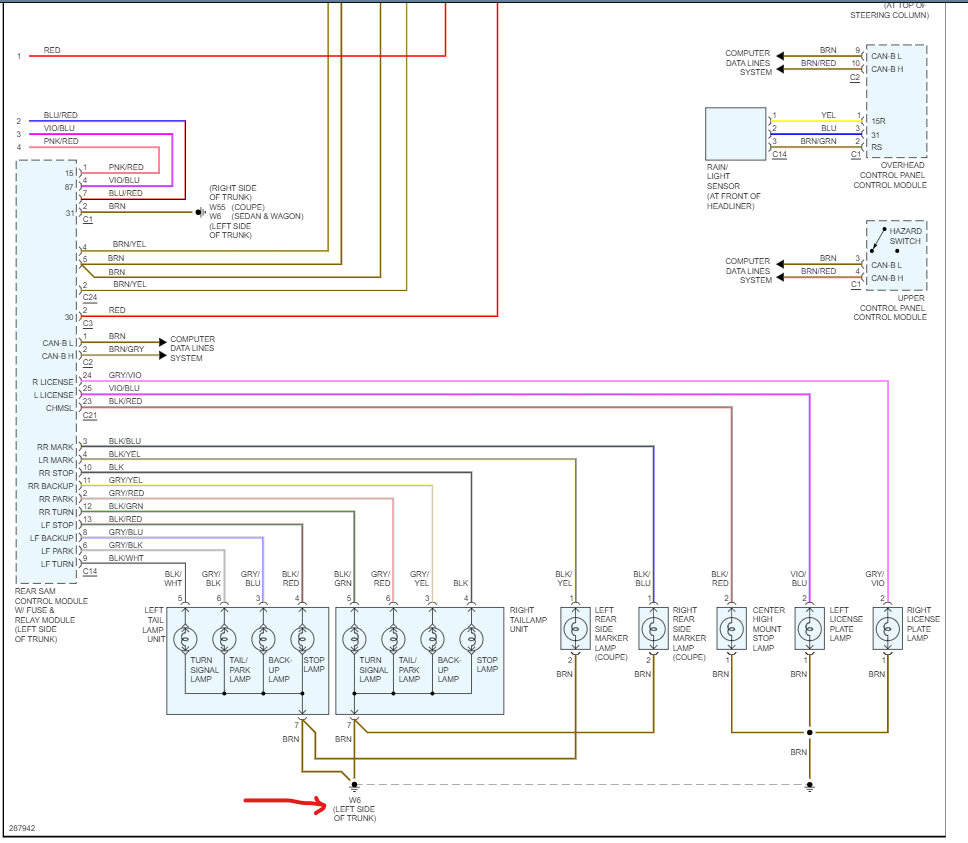Click the "BLK/BLU" label at RR MARK pin 3
The height and width of the screenshot is (843, 968).
[x=125, y=441]
